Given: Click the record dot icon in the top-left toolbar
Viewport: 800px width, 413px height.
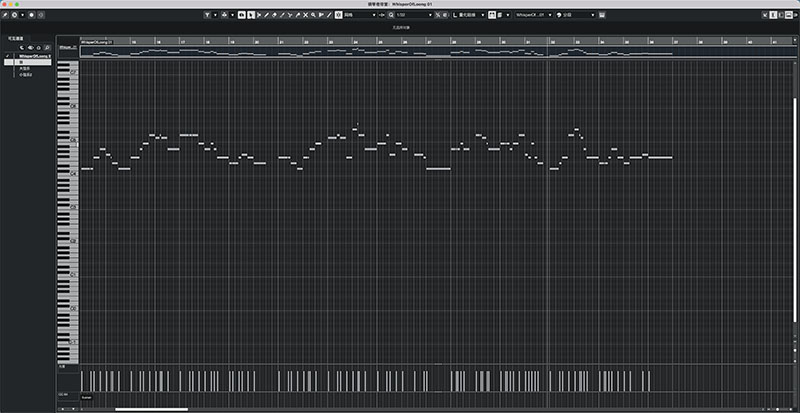Looking at the screenshot, I should (x=31, y=15).
